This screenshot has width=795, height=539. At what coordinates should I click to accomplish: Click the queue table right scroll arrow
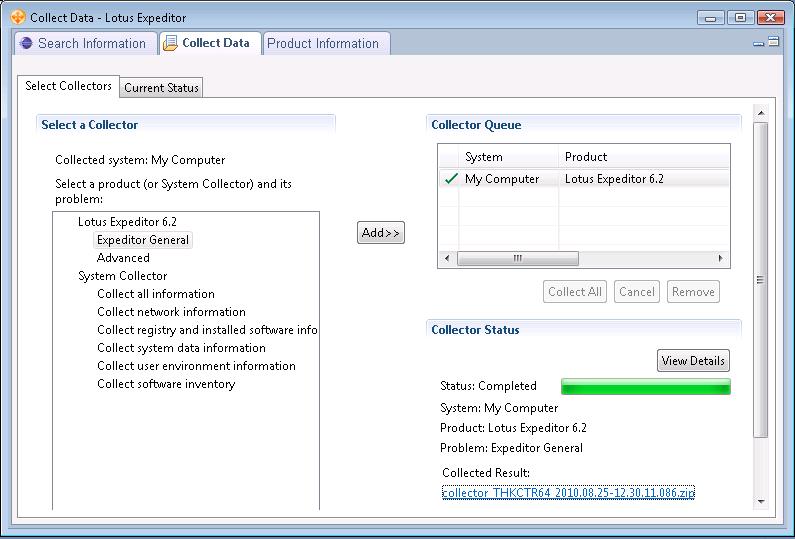click(x=720, y=258)
